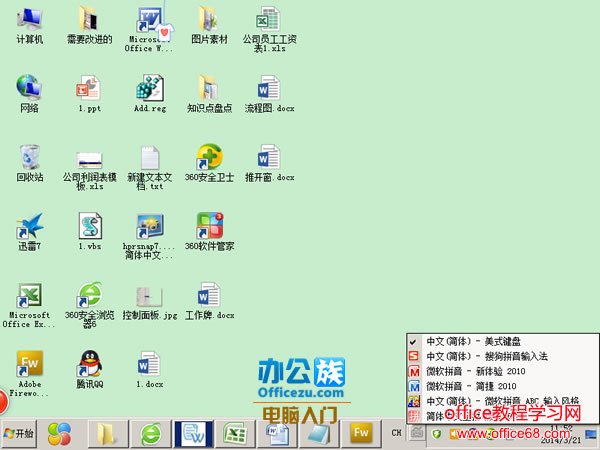This screenshot has height=450, width=600.
Task: Click the CH language indicator
Action: point(397,433)
